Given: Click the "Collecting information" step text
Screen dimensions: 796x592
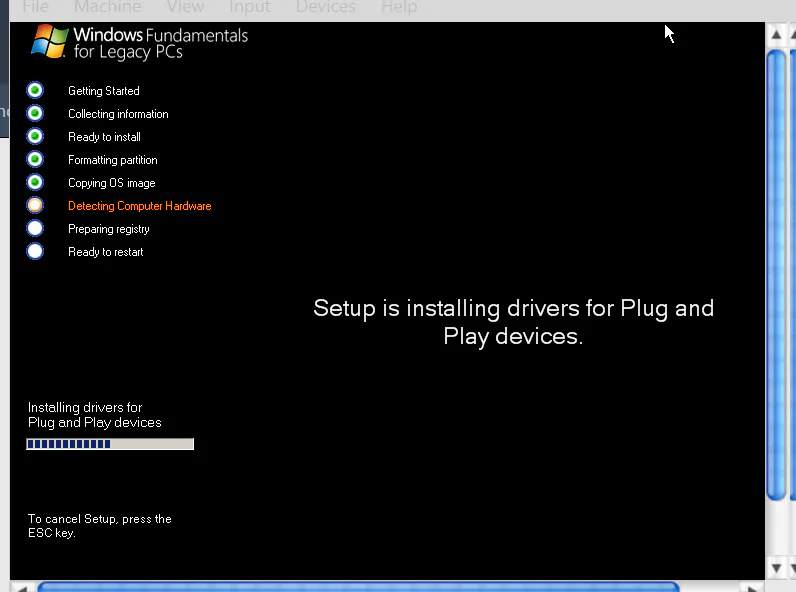Looking at the screenshot, I should point(118,114).
